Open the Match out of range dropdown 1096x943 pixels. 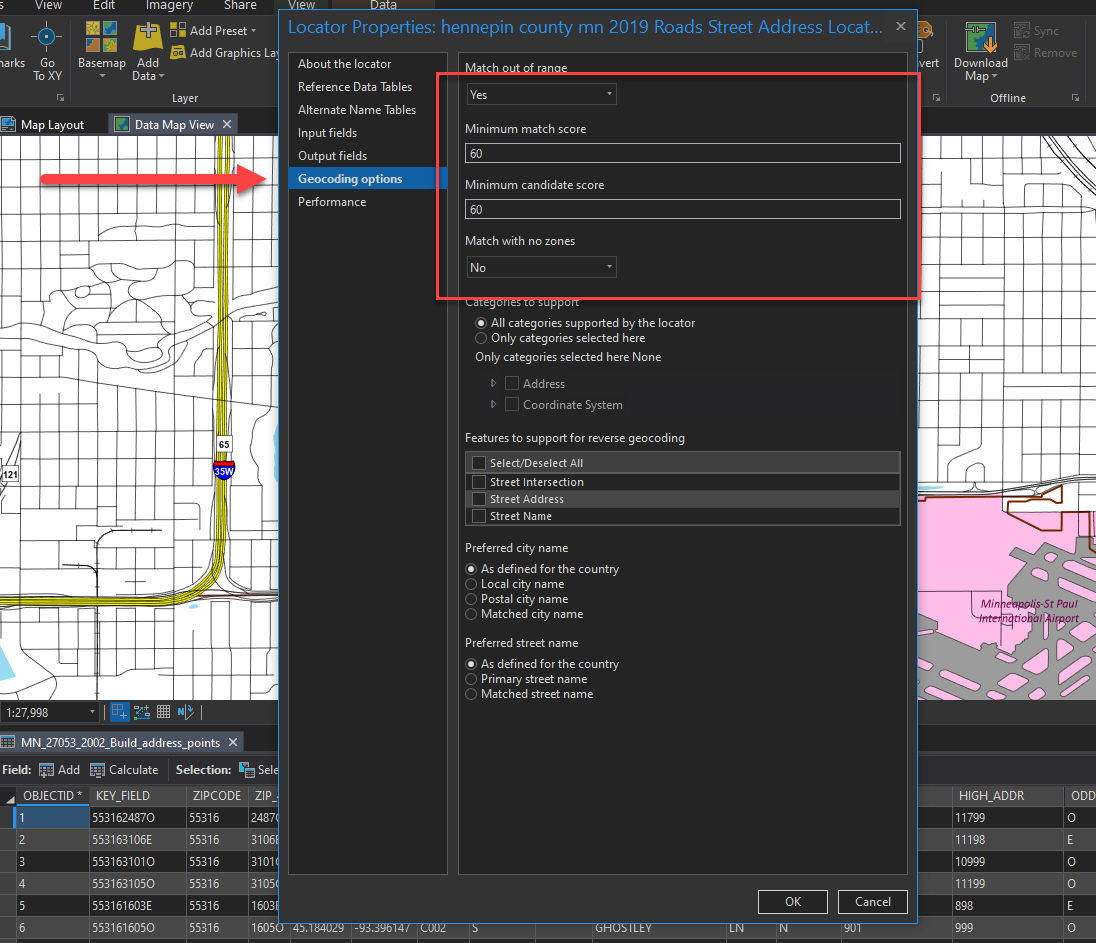point(542,94)
